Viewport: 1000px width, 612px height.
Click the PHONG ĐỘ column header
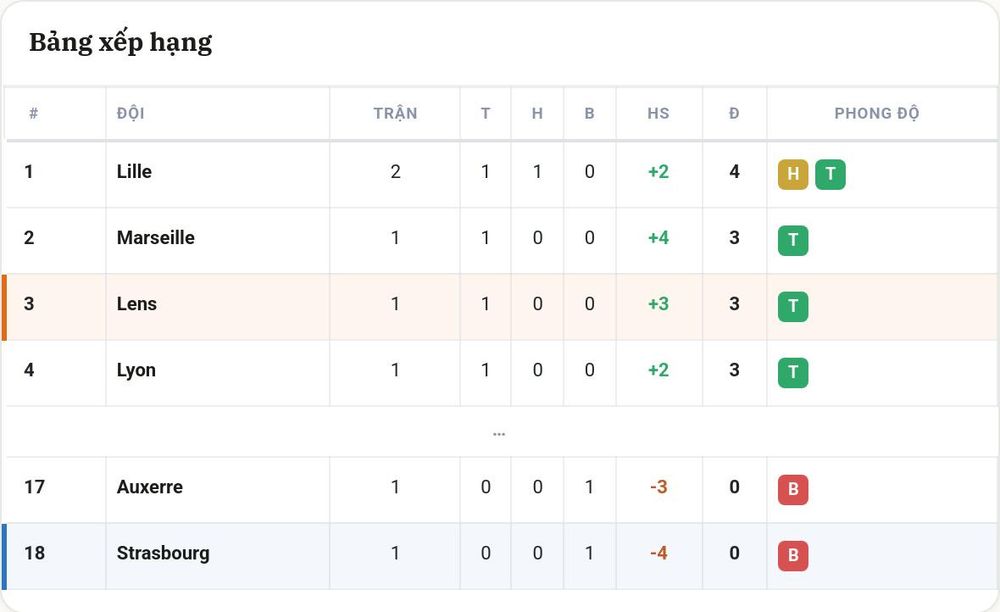[877, 113]
